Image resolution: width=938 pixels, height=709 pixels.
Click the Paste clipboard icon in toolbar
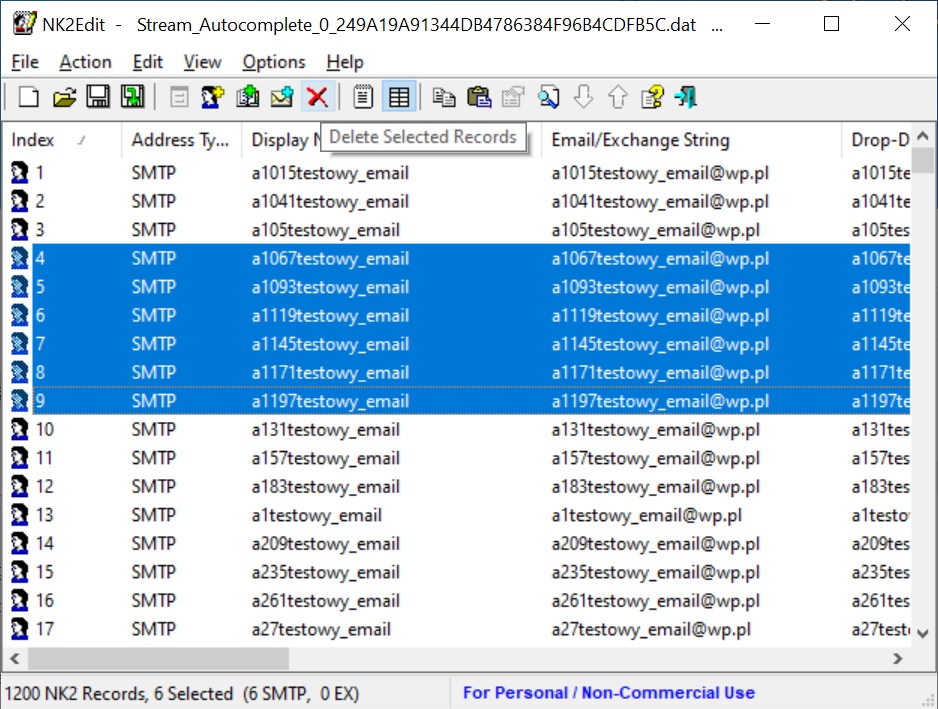pyautogui.click(x=479, y=97)
